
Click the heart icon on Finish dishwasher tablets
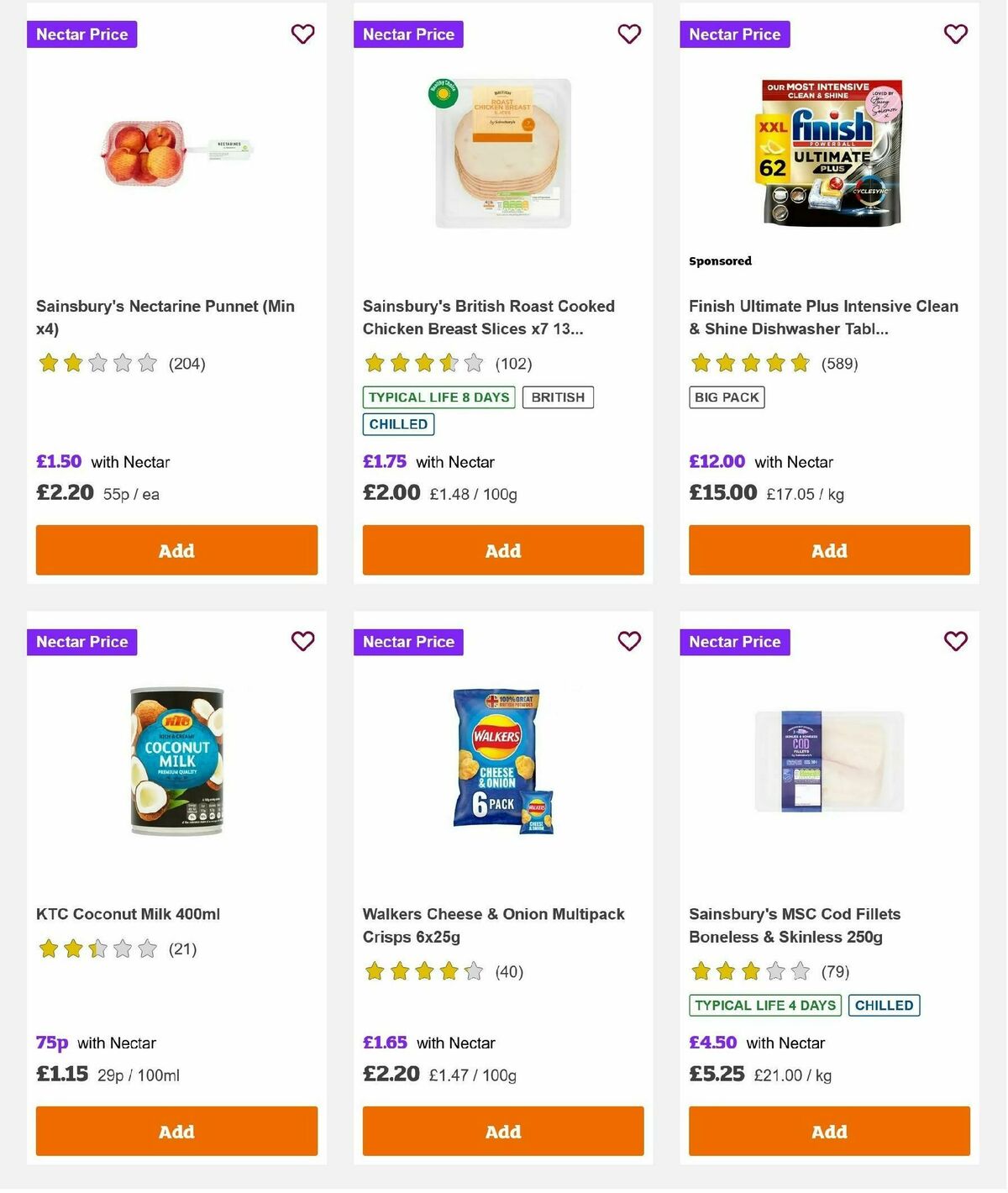955,34
